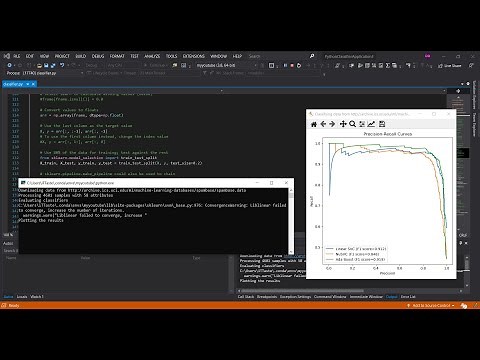Viewport: 480px width, 360px height.
Task: Open the EXTENSIONS menu
Action: click(x=193, y=56)
